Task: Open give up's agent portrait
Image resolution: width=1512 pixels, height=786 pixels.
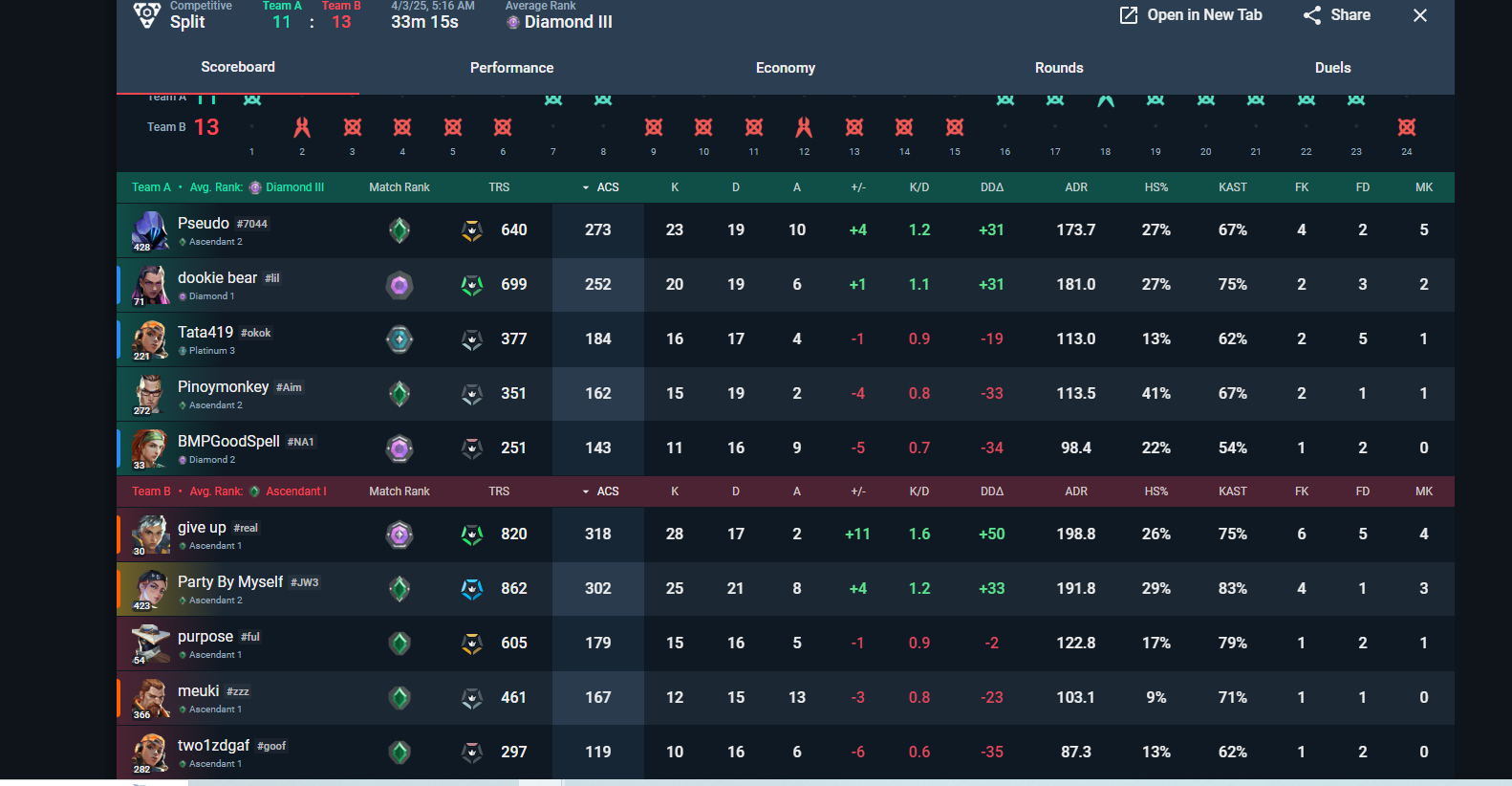Action: 150,535
